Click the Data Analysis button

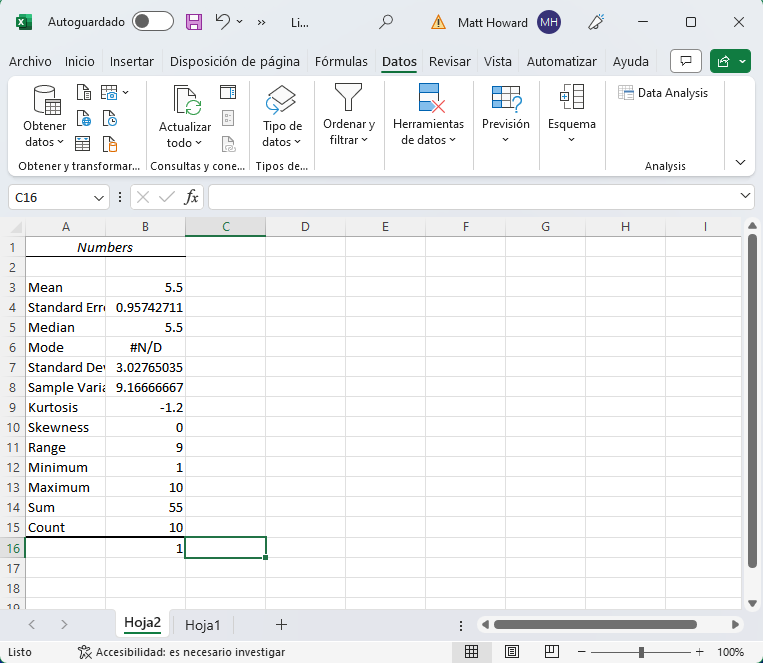pos(663,93)
